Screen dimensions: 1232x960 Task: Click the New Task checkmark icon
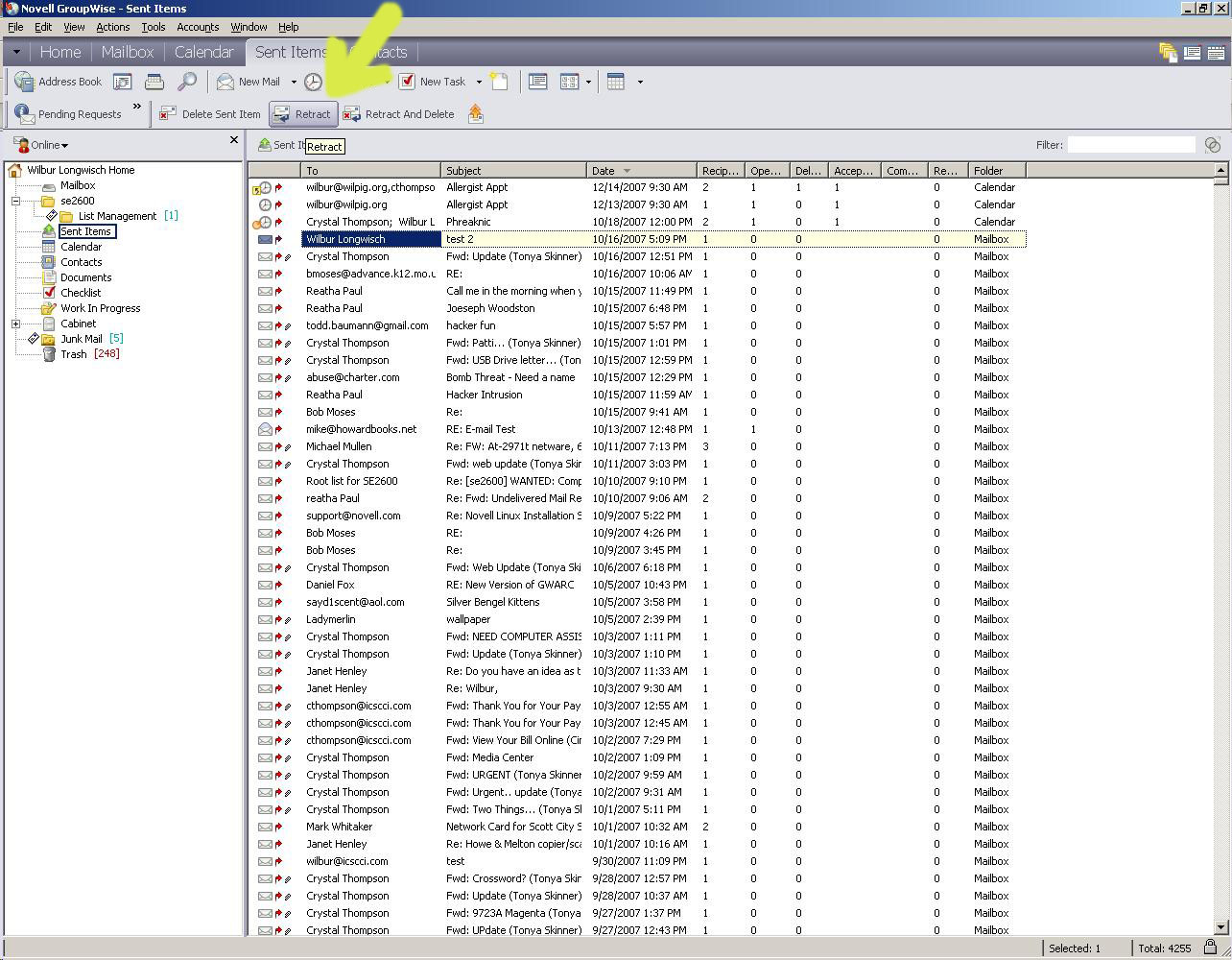[407, 82]
